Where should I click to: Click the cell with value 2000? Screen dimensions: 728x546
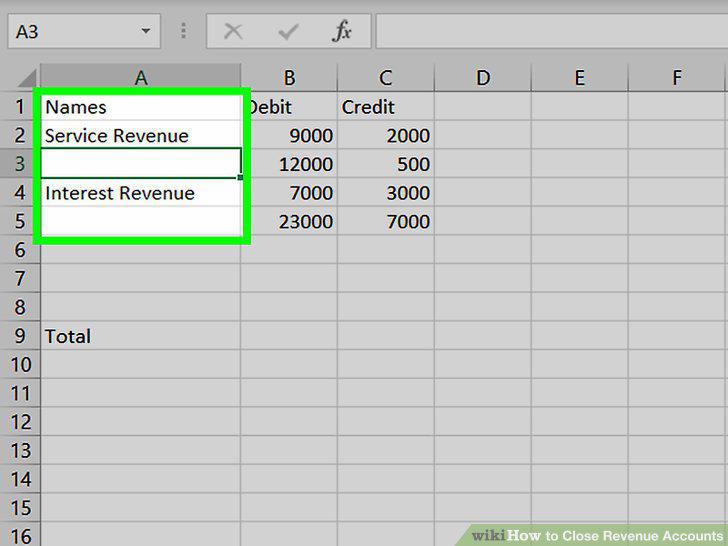click(386, 135)
